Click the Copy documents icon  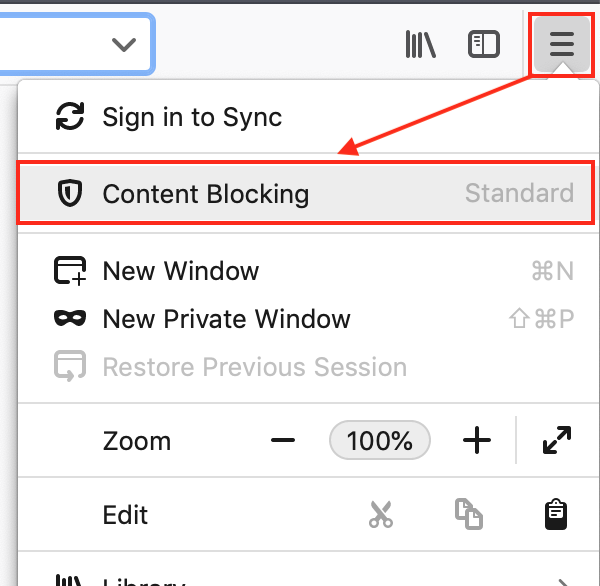469,515
